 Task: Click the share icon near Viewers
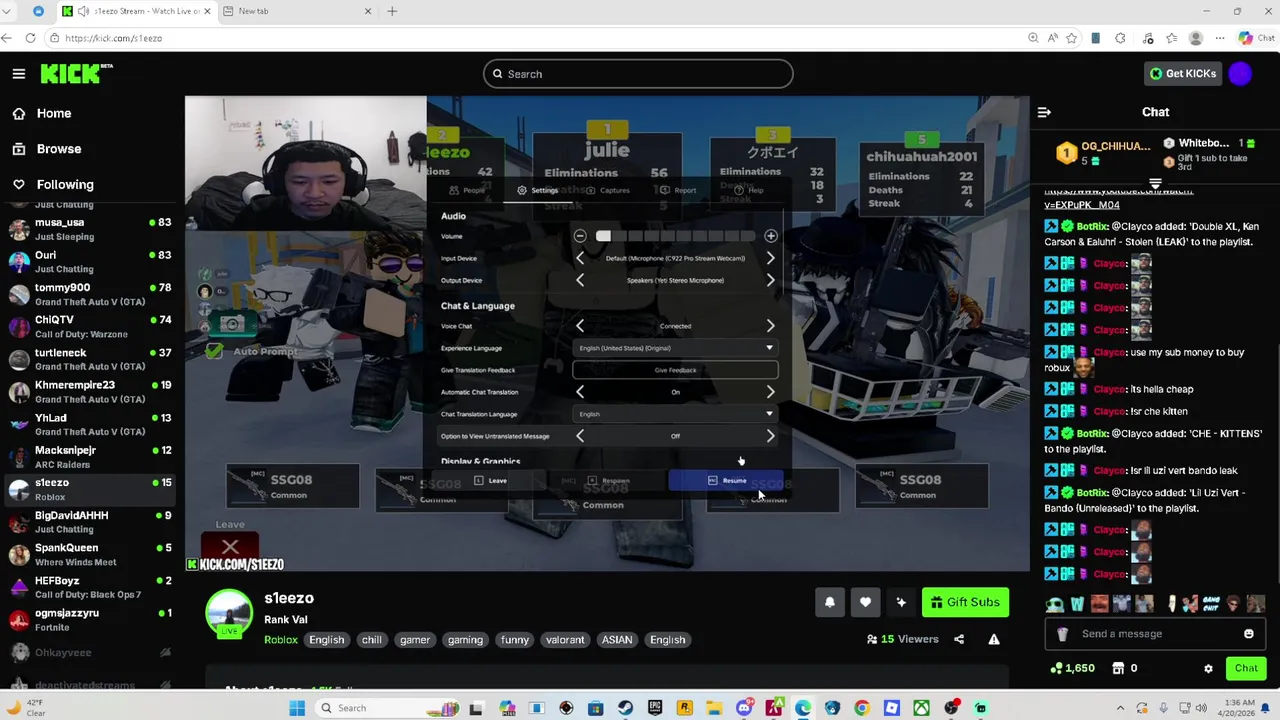click(x=959, y=639)
